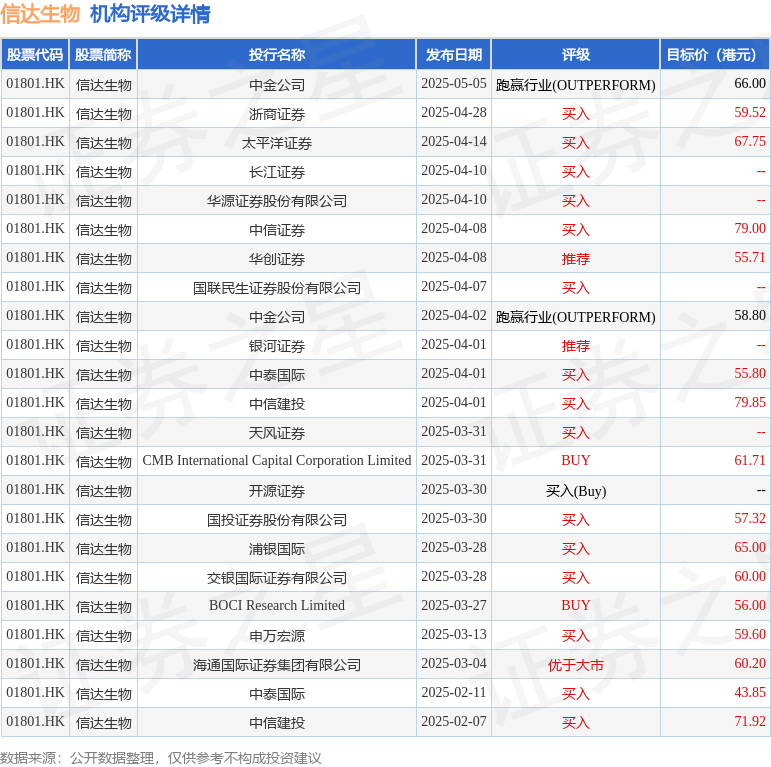The image size is (771, 767).
Task: Select the 天风证券 cell
Action: [x=277, y=433]
